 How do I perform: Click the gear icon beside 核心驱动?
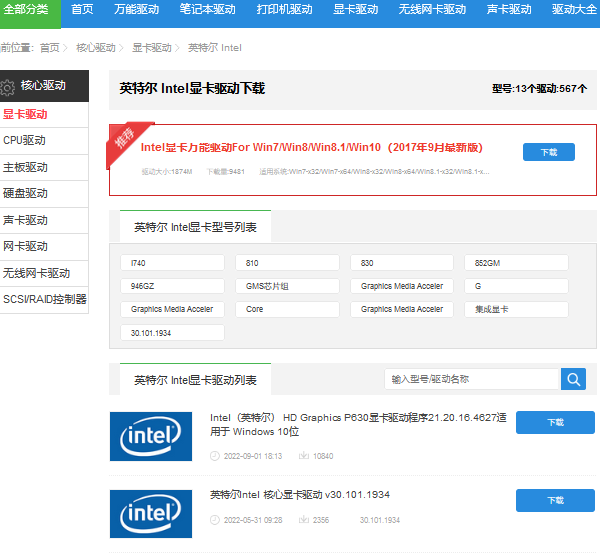tap(8, 87)
